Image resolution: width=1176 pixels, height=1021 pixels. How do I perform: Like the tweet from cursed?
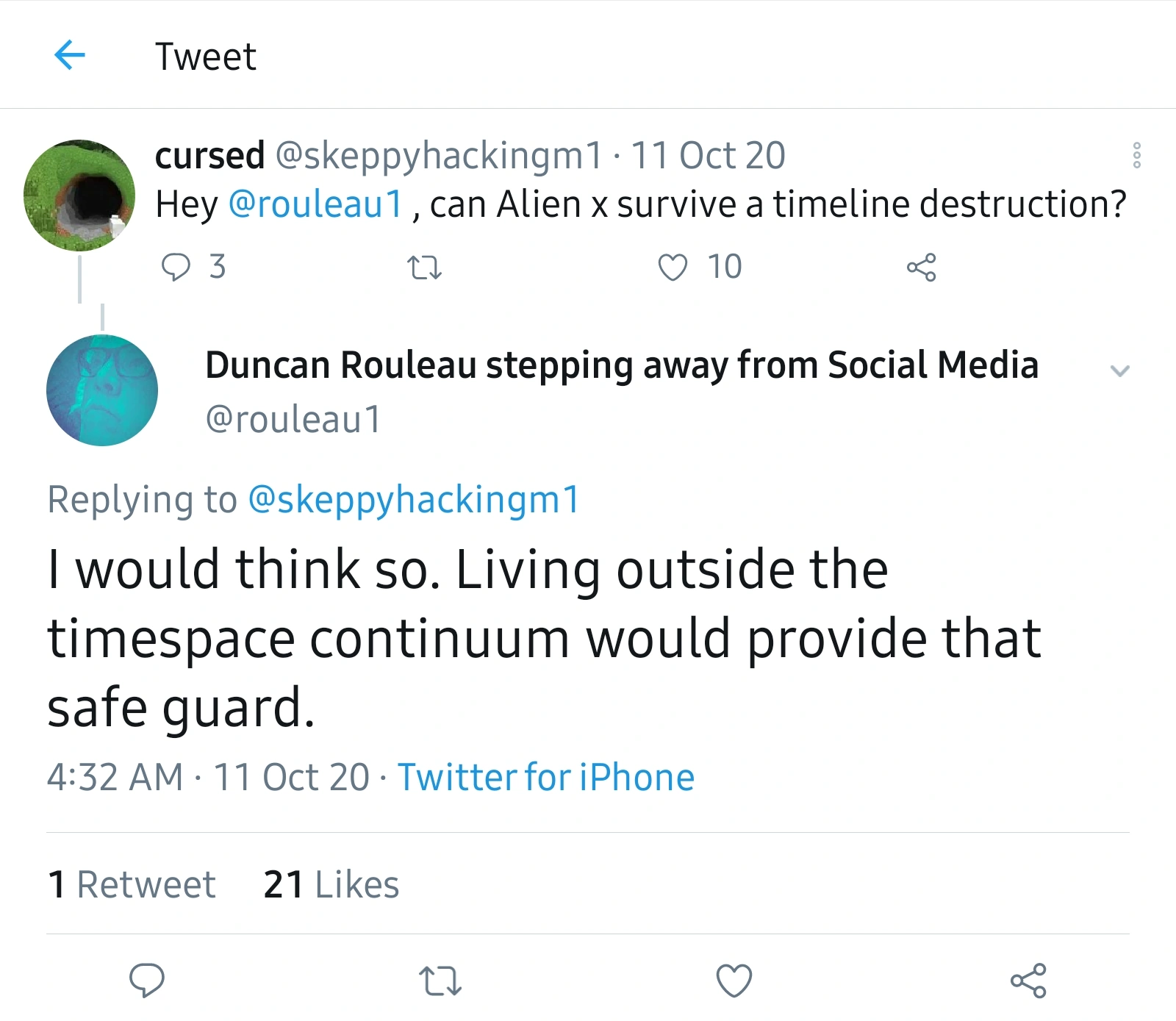pyautogui.click(x=673, y=268)
